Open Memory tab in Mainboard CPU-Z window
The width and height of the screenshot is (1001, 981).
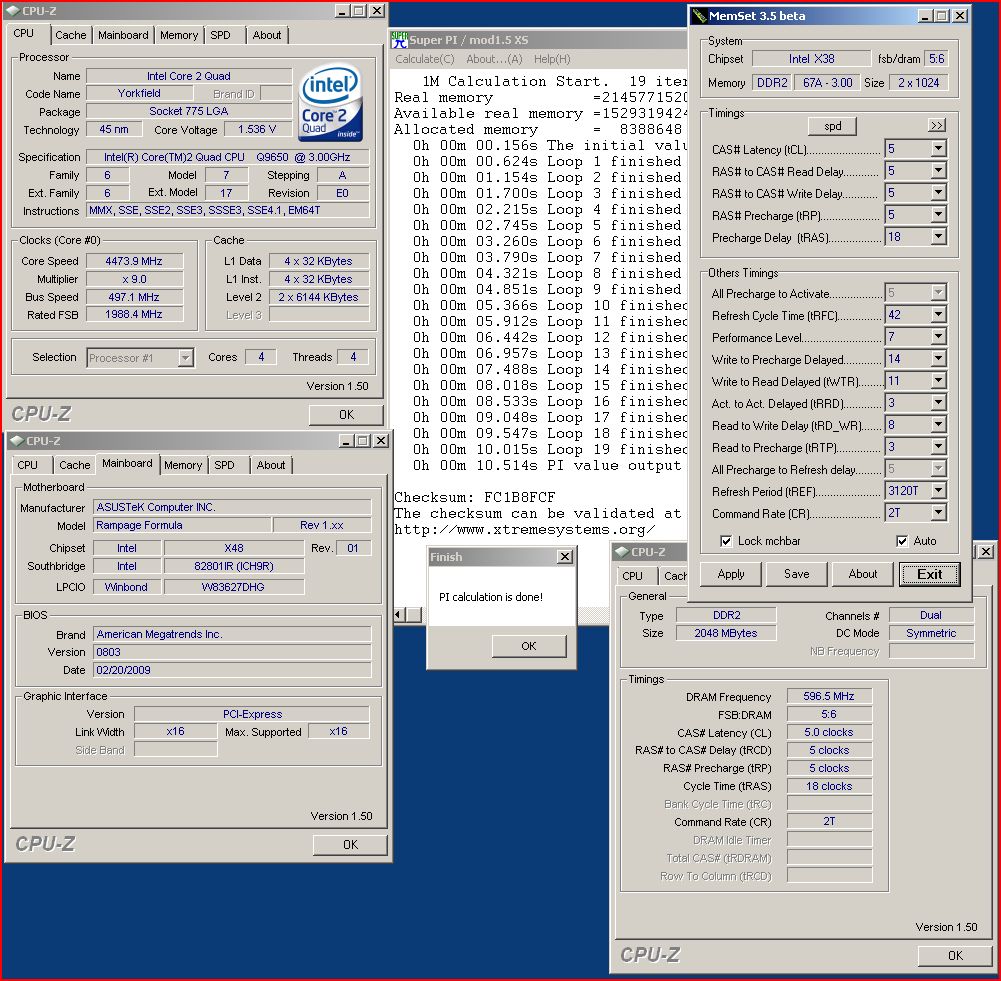183,465
